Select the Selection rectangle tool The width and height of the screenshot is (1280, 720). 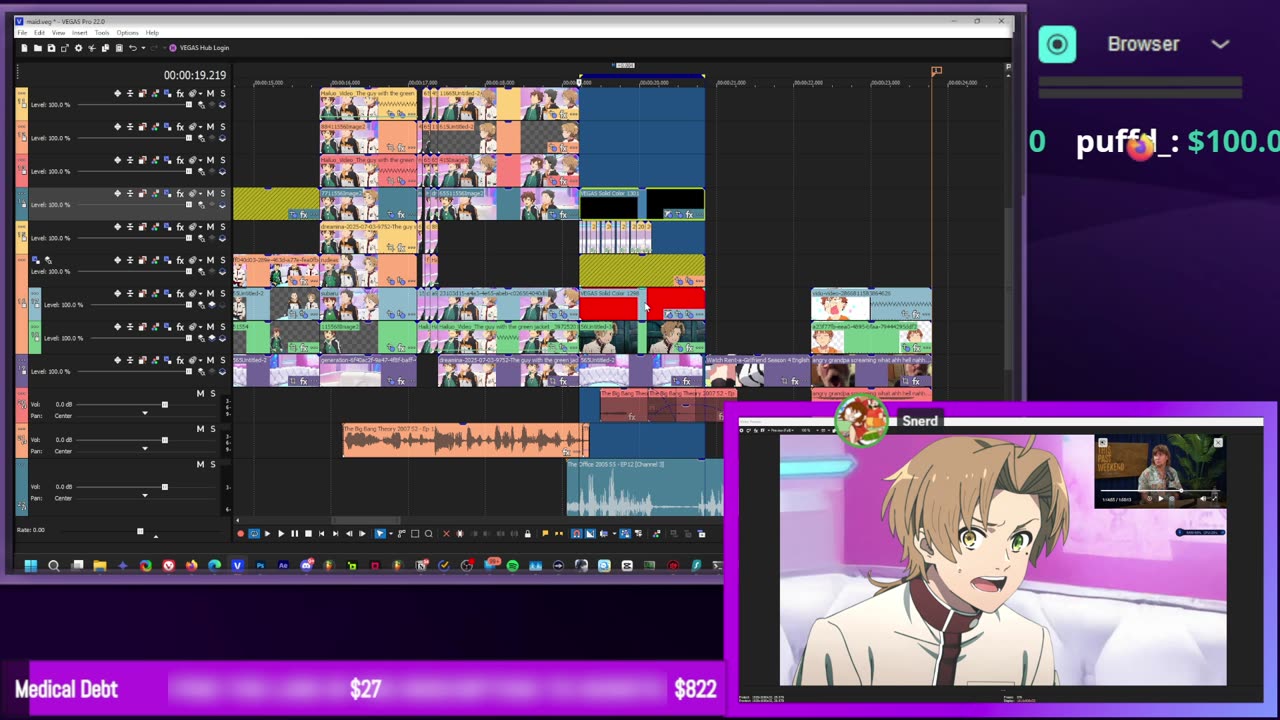coord(415,534)
